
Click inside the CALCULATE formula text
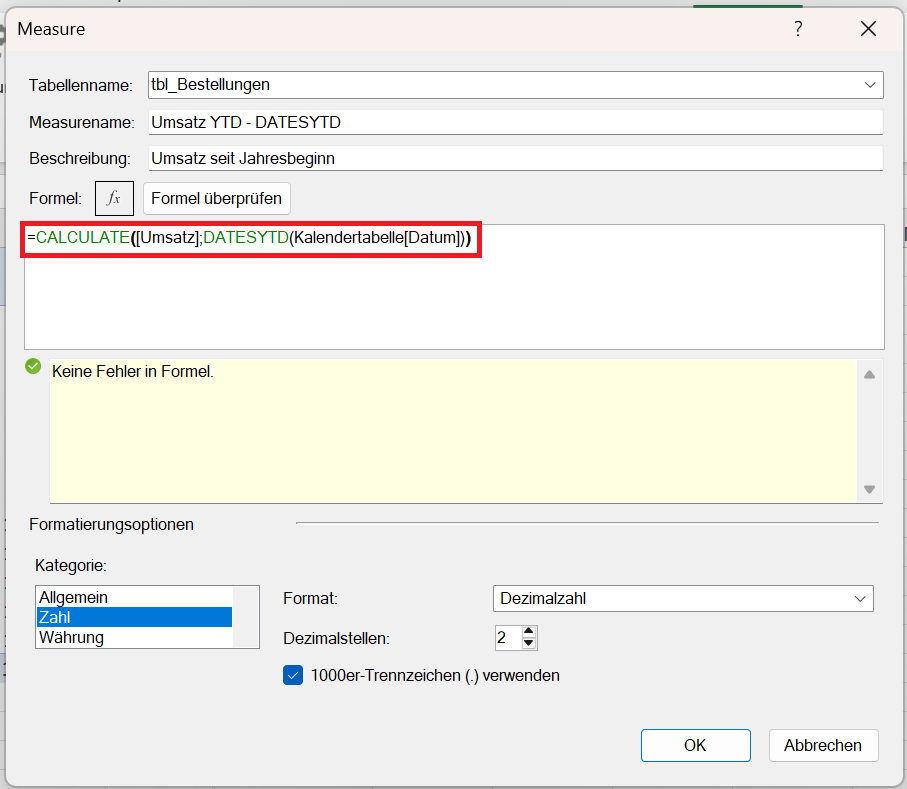(250, 238)
